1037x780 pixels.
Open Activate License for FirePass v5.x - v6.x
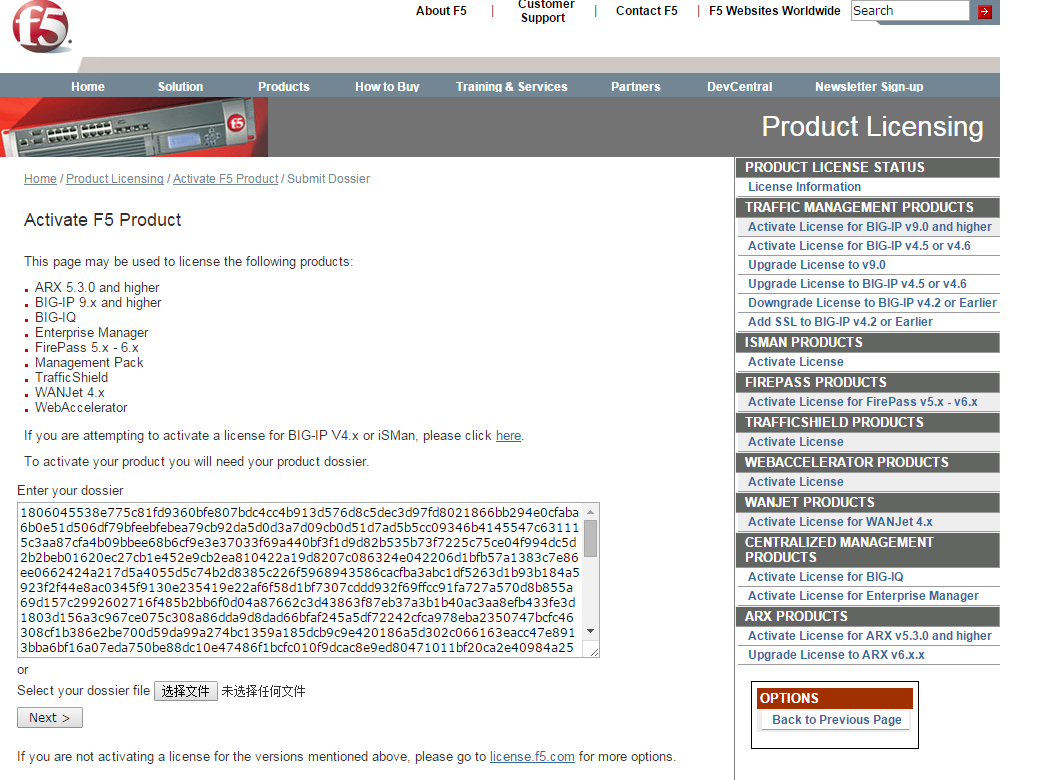pyautogui.click(x=862, y=402)
